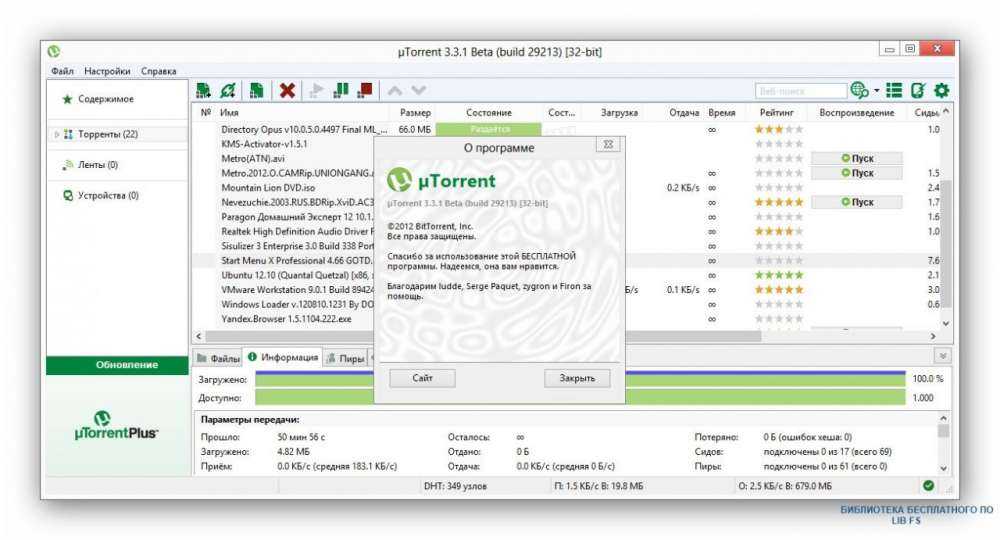Click the Remote access toolbar icon

click(919, 91)
